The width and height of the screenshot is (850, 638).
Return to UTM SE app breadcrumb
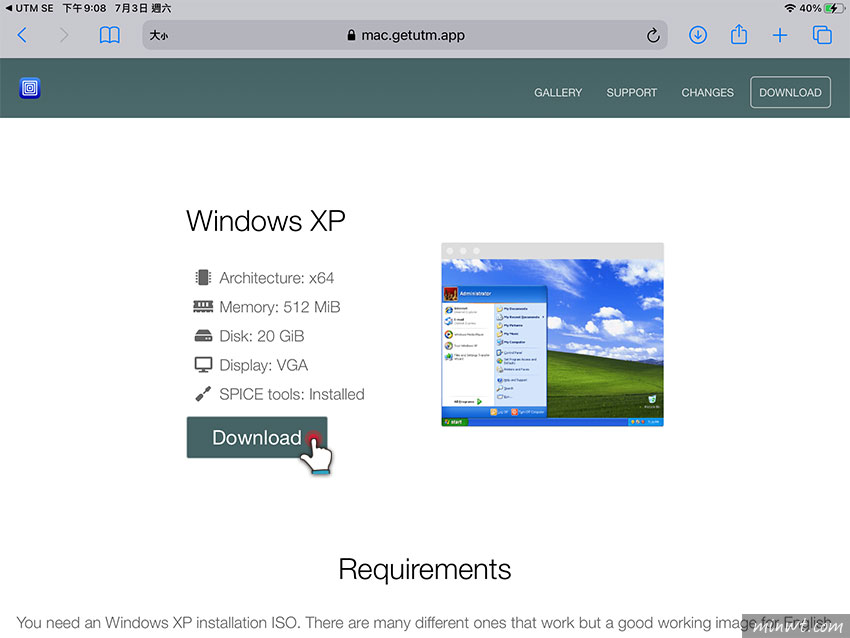29,8
